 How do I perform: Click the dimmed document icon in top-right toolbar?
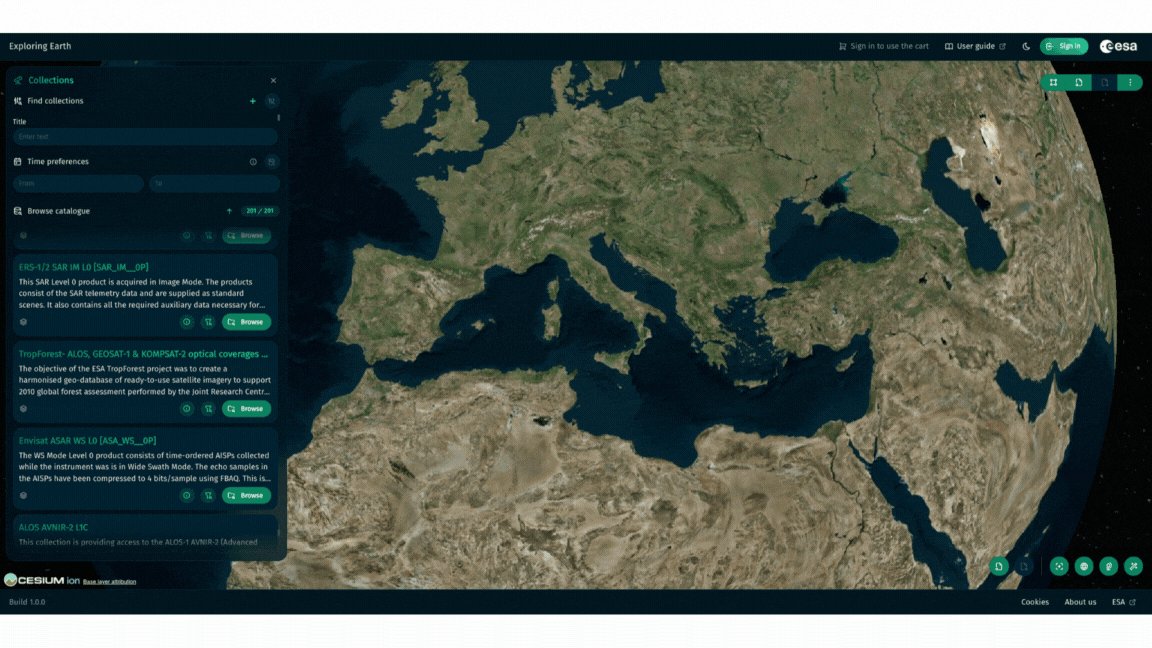pos(1104,82)
